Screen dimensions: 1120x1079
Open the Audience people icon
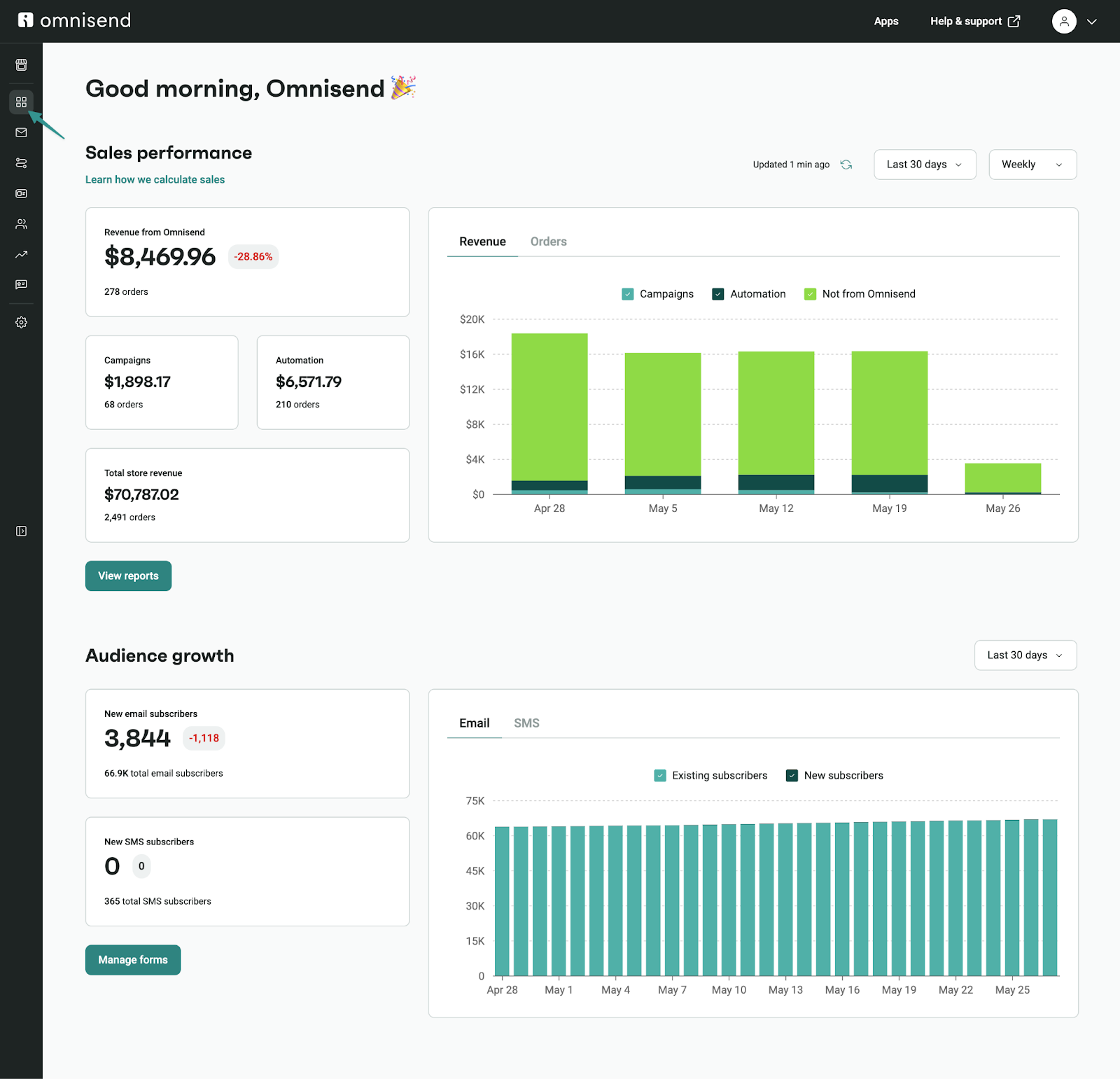coord(21,223)
